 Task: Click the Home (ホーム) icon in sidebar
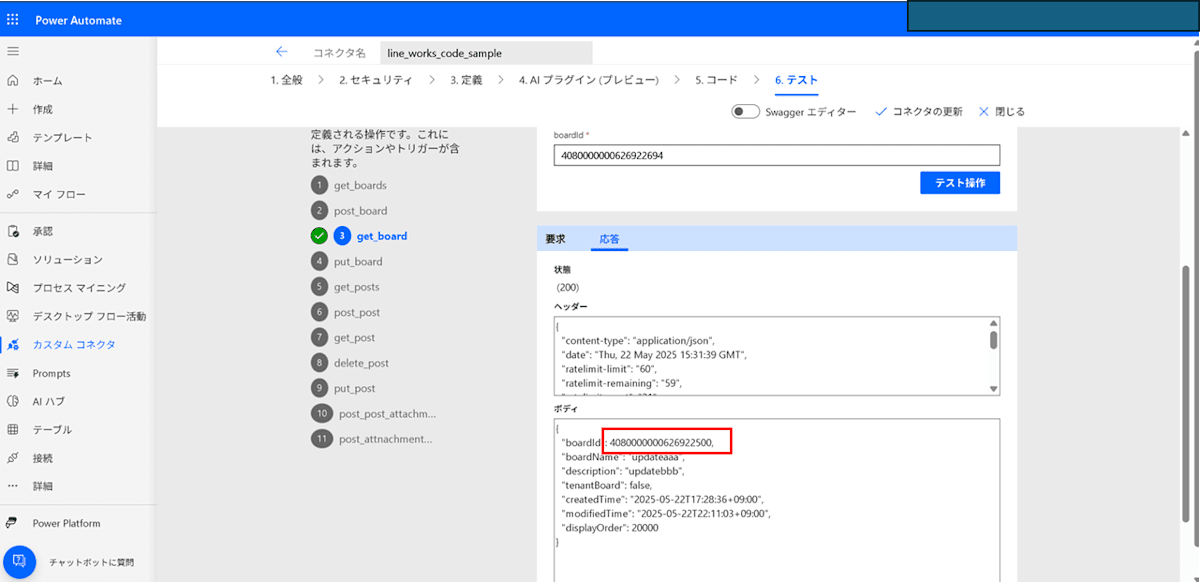point(12,81)
